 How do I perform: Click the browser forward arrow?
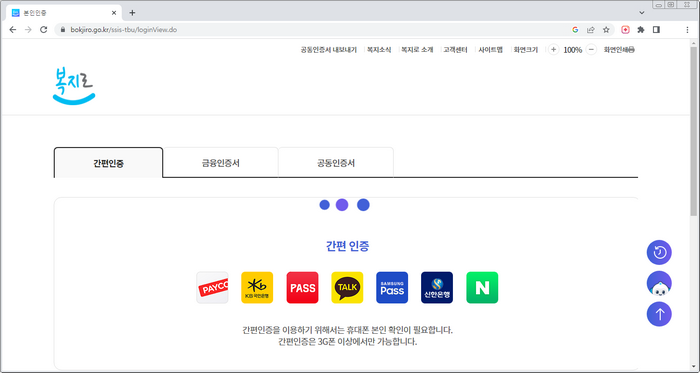coord(28,30)
